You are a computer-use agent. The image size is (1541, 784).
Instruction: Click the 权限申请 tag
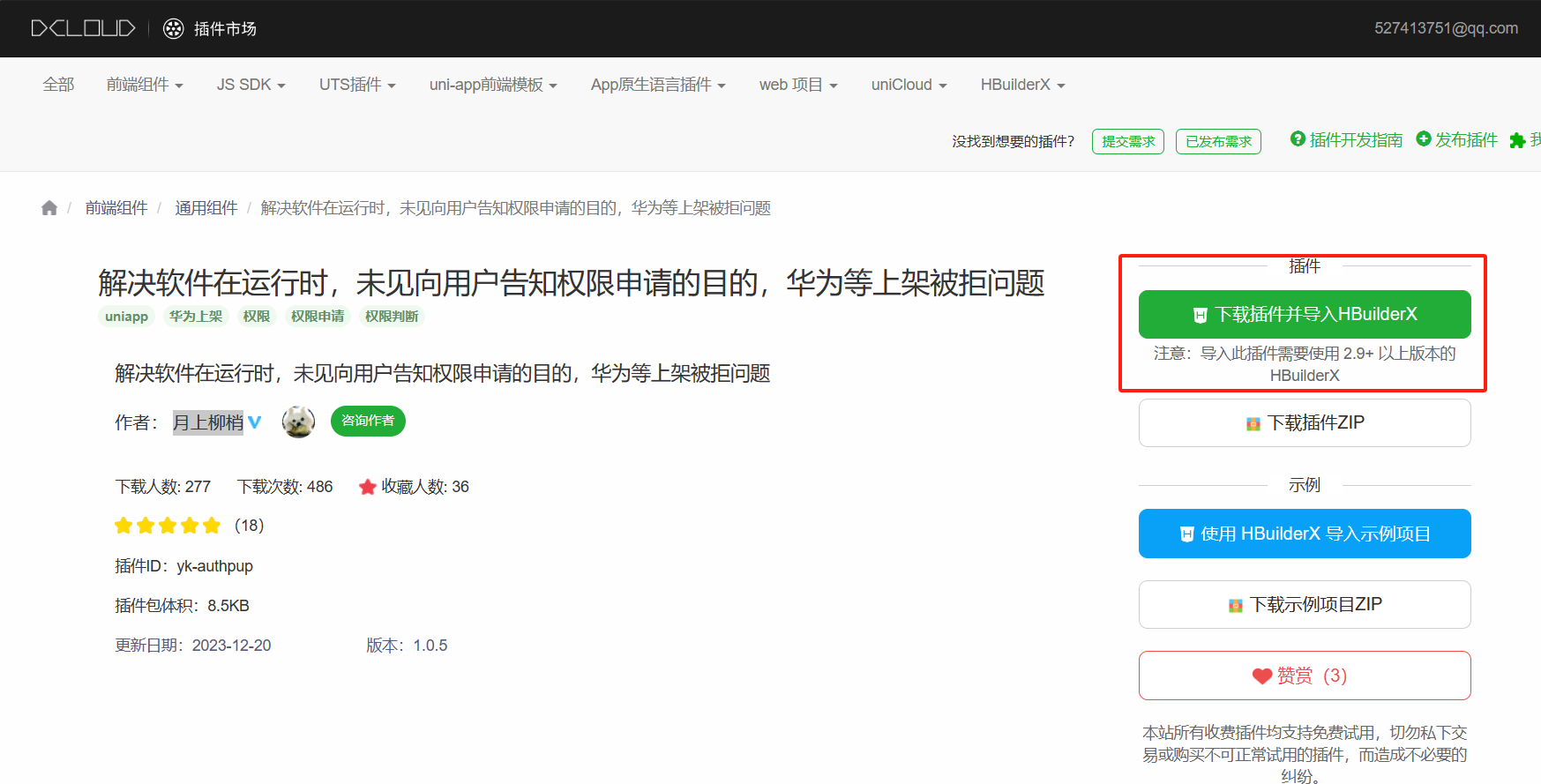(318, 317)
